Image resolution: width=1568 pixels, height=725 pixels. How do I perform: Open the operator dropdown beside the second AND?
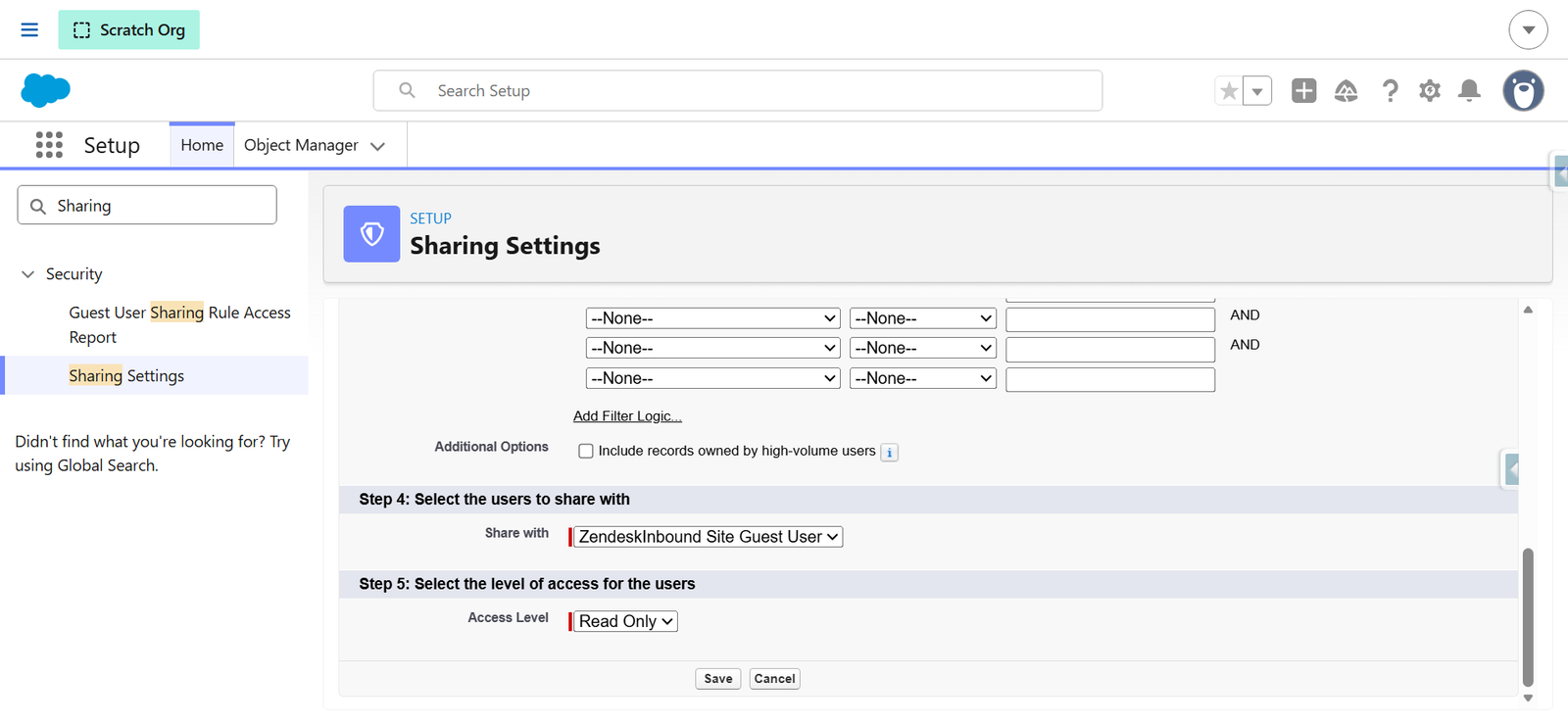pos(923,348)
